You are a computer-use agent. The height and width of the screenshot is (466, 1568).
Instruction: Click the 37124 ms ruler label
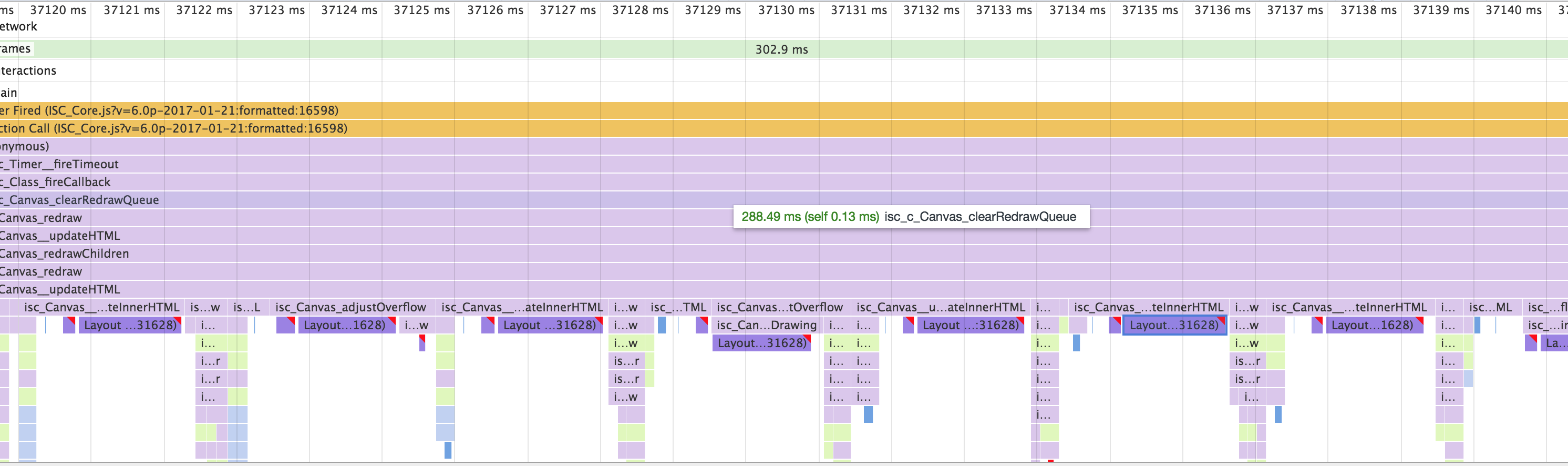pos(349,11)
